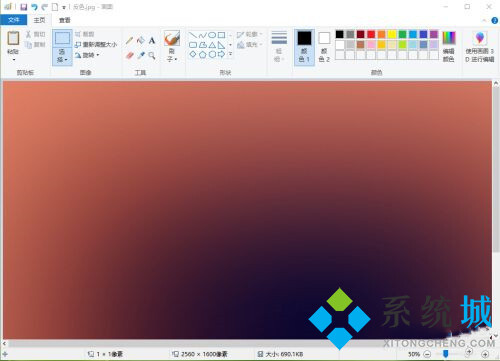Pick the red swatch in palette
The width and height of the screenshot is (500, 361).
[x=371, y=34]
